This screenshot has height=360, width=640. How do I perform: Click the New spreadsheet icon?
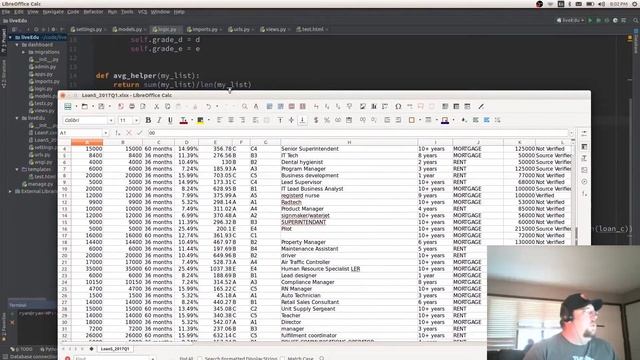[68, 107]
